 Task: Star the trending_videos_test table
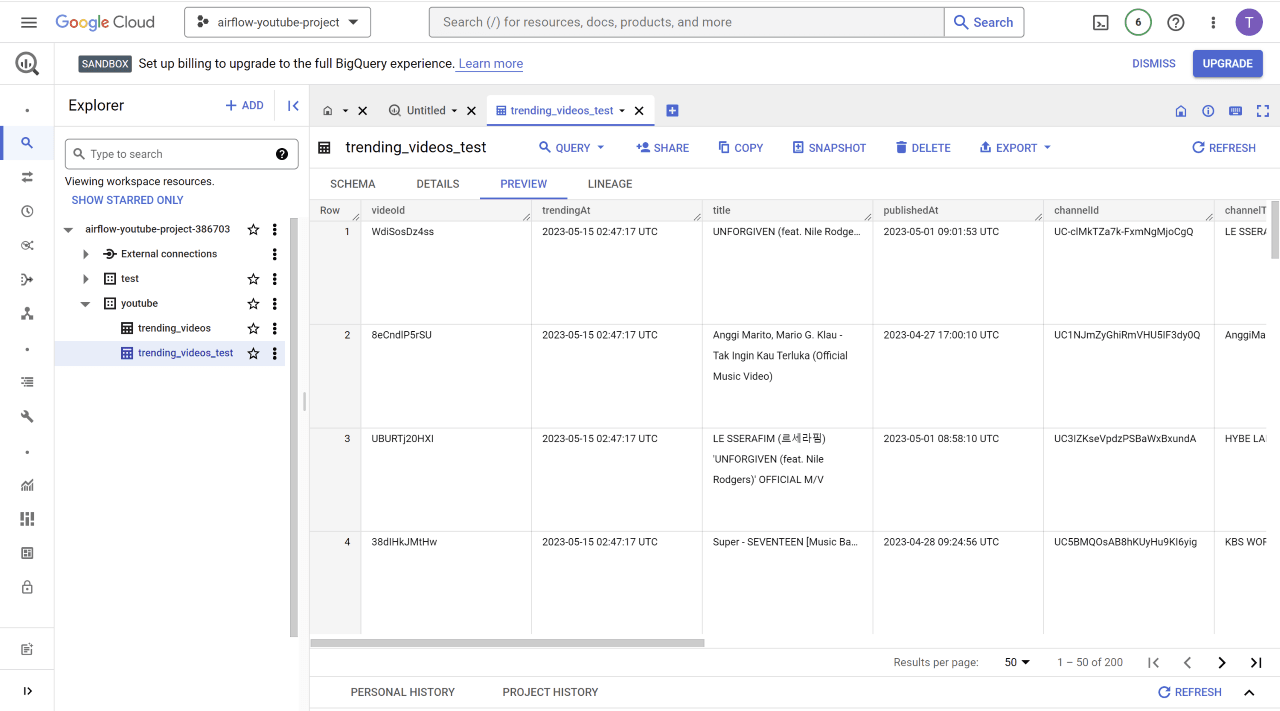pos(253,353)
